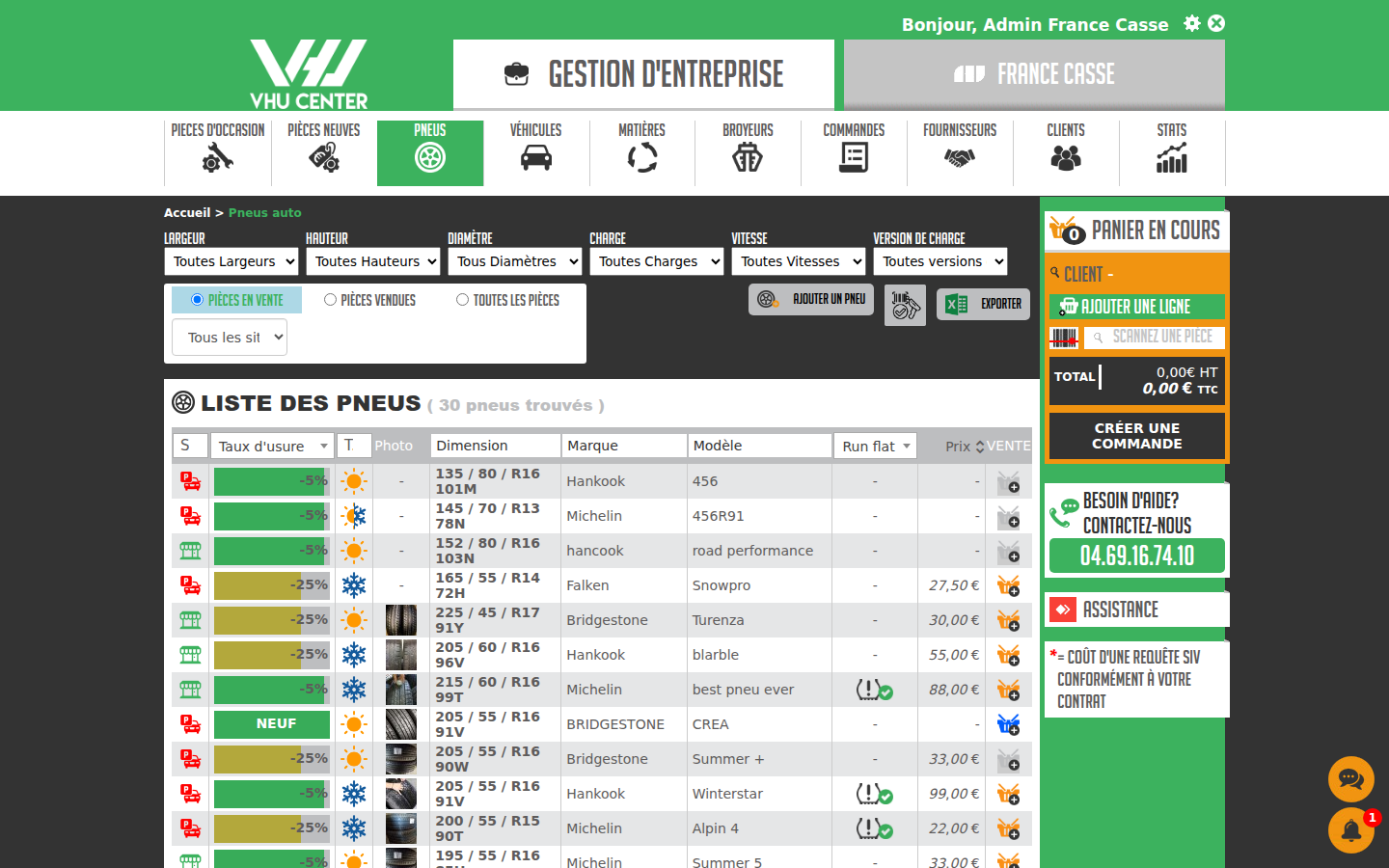Add Hankook Winterstar tire to basket
Viewport: 1389px width, 868px height.
[1009, 794]
